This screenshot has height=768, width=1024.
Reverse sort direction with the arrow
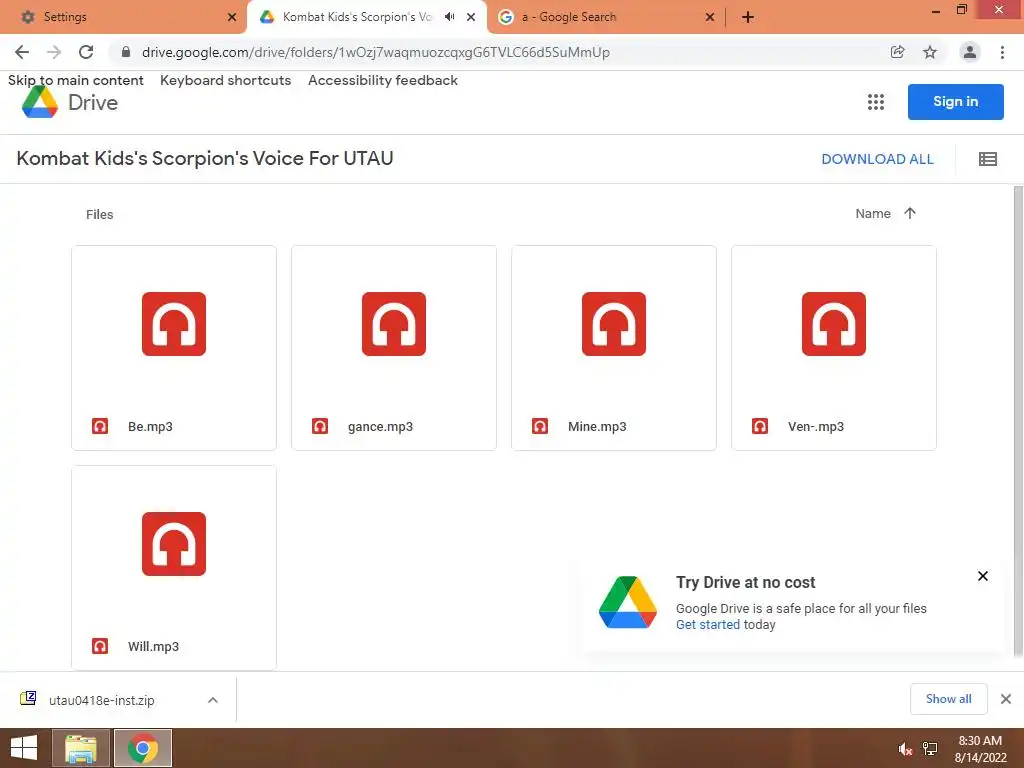[x=910, y=213]
